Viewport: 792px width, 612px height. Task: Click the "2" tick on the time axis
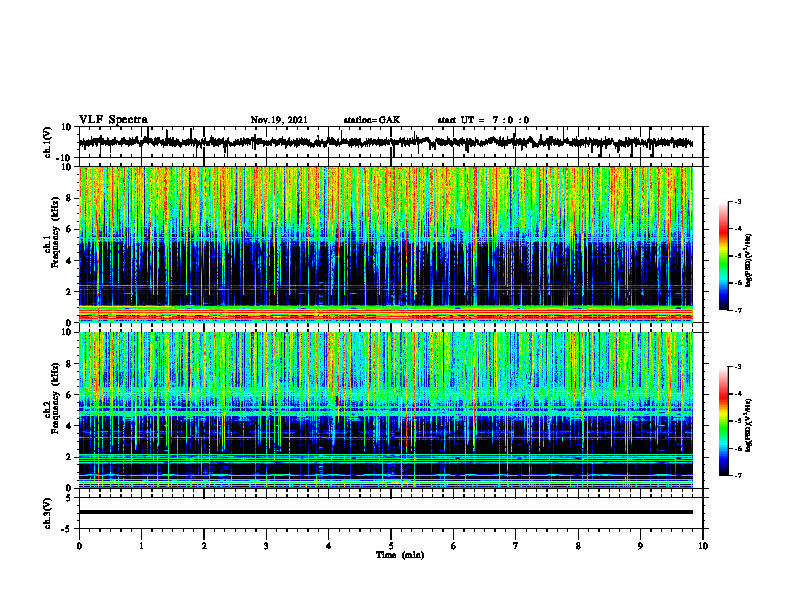coord(204,546)
